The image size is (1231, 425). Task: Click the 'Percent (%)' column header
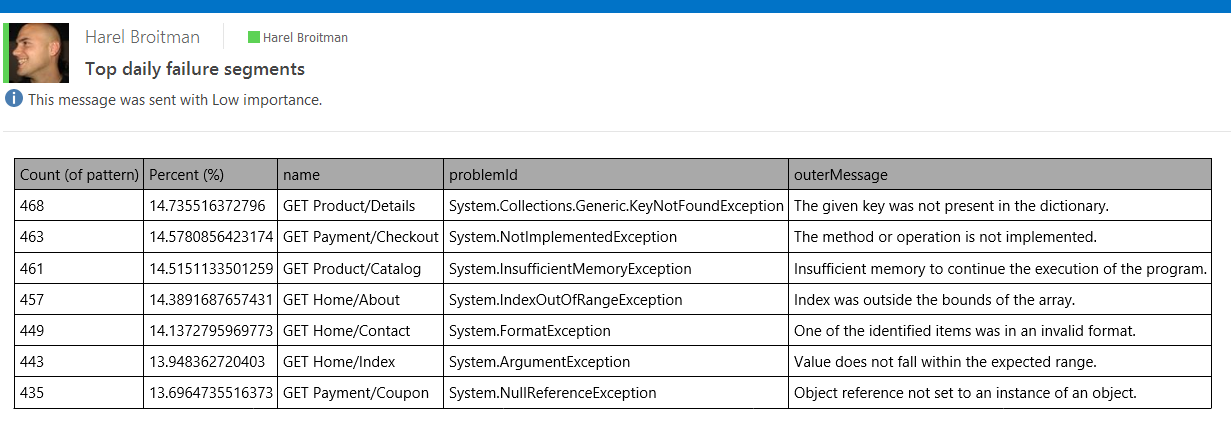(x=187, y=175)
